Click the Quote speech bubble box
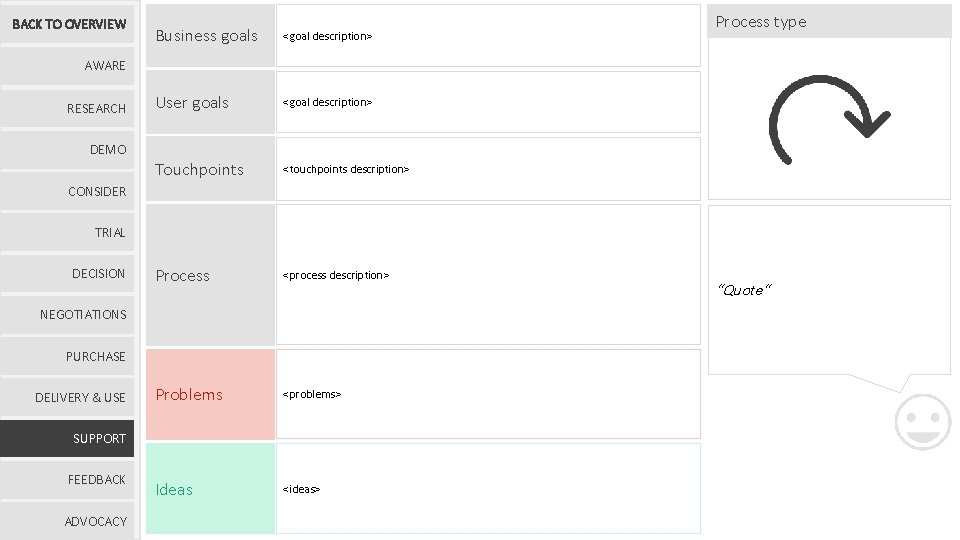Viewport: 960px width, 540px height. coord(828,290)
